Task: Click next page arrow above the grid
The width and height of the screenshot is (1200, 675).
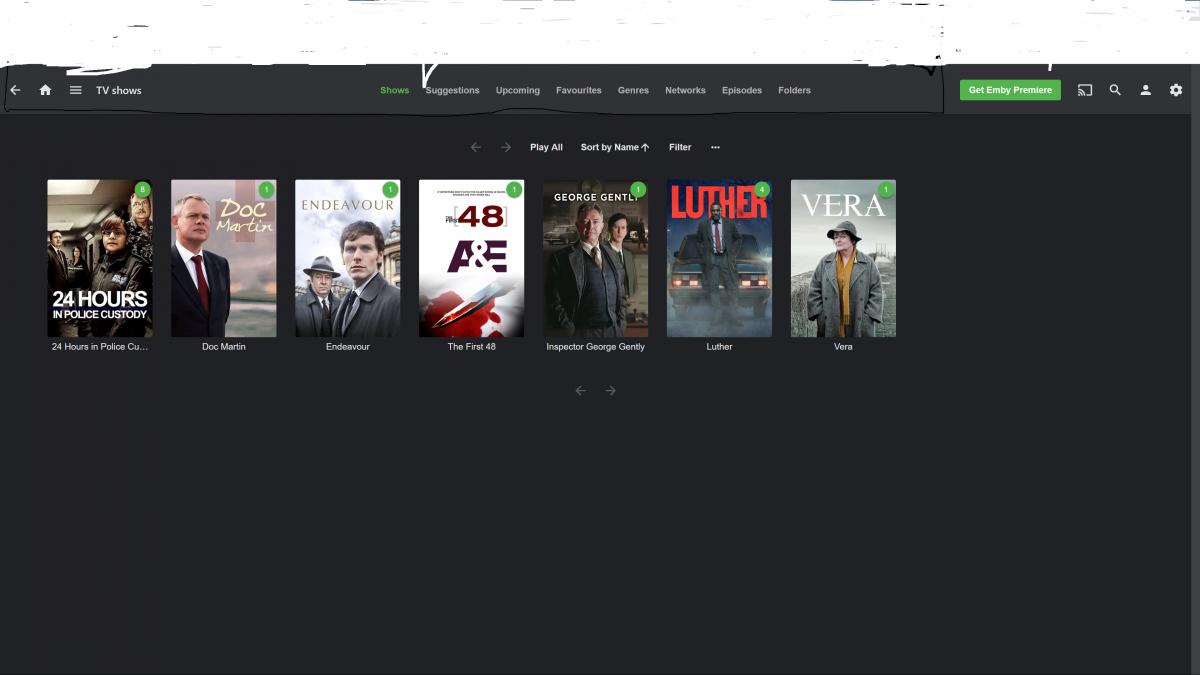Action: pos(506,147)
